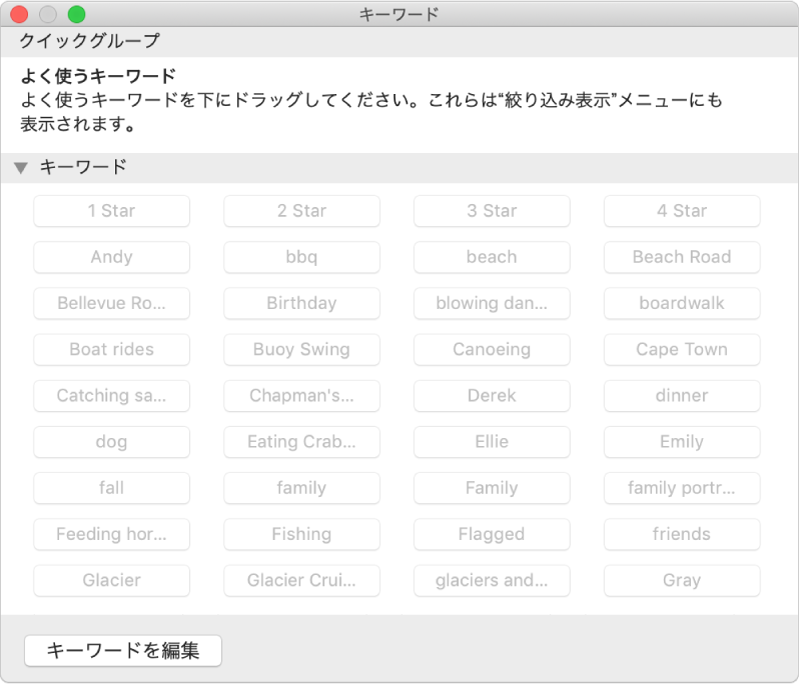This screenshot has height=686, width=801.
Task: Select the 1 Star keyword
Action: pos(111,211)
